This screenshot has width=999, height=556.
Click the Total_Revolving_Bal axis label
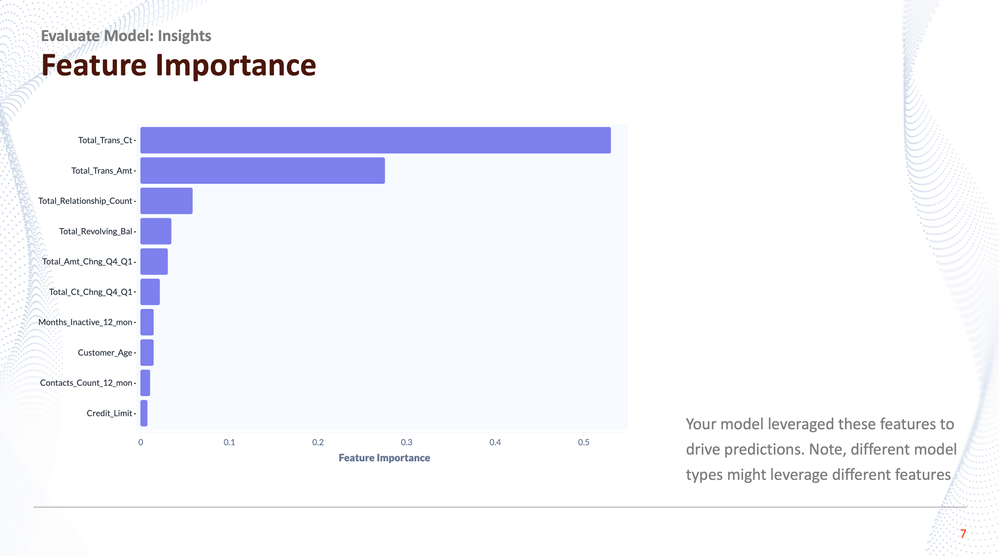click(96, 231)
